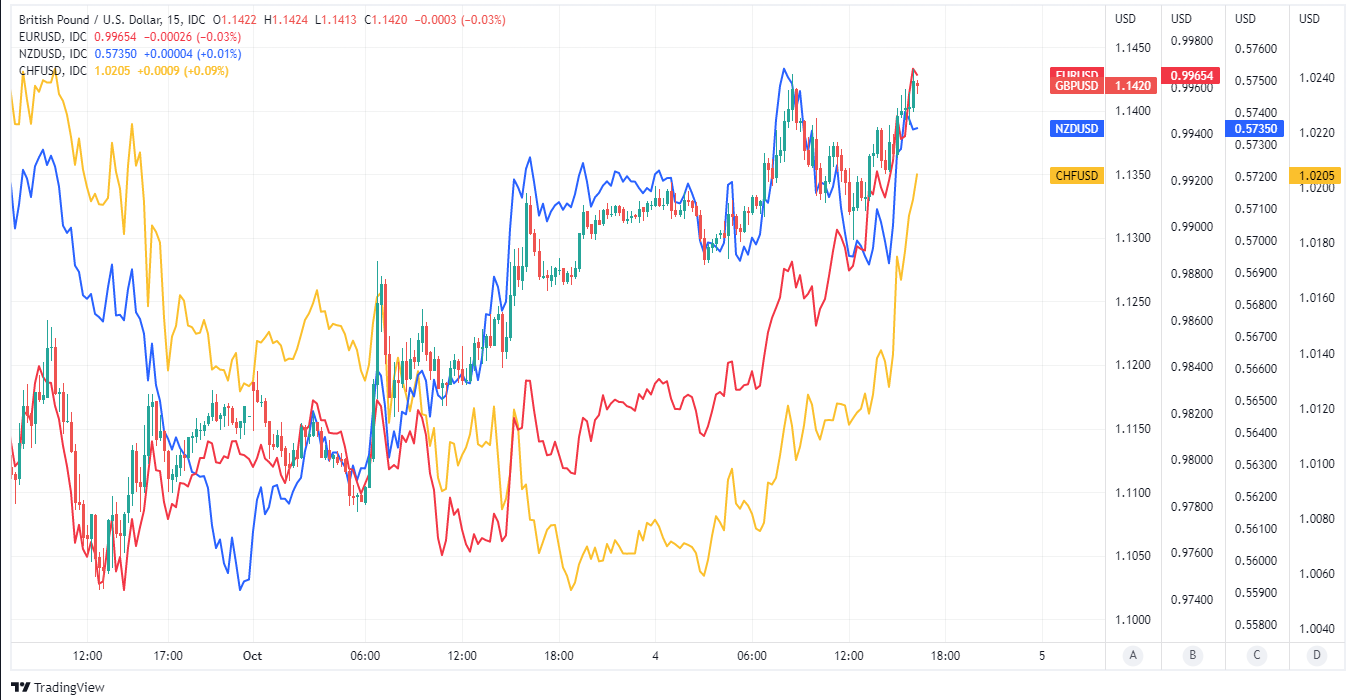Click the 1.1420 last price label
Screen dimensions: 1352x700
(x=1134, y=86)
